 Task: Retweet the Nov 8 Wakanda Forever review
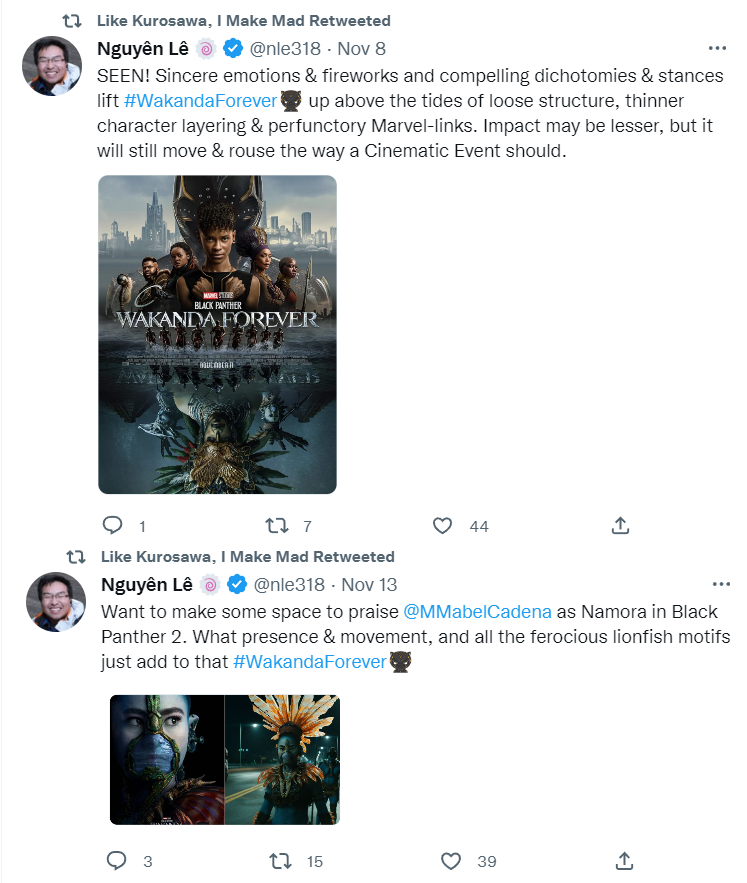pyautogui.click(x=277, y=525)
